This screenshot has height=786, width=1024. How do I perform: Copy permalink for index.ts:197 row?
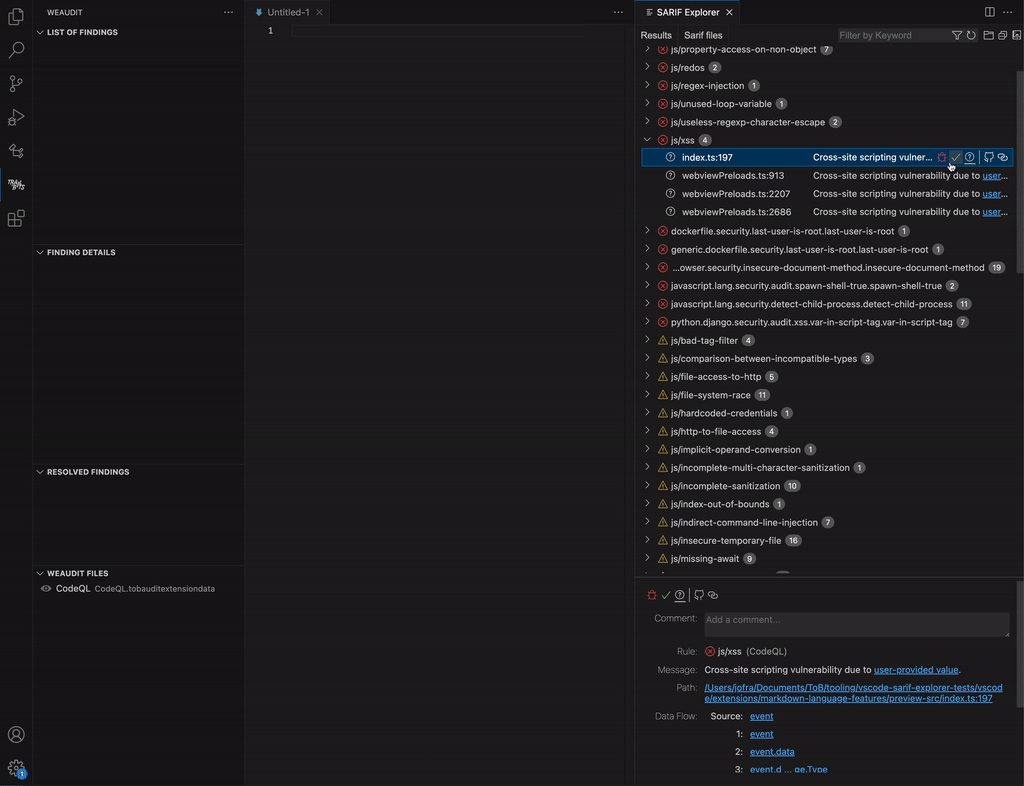coord(1003,157)
